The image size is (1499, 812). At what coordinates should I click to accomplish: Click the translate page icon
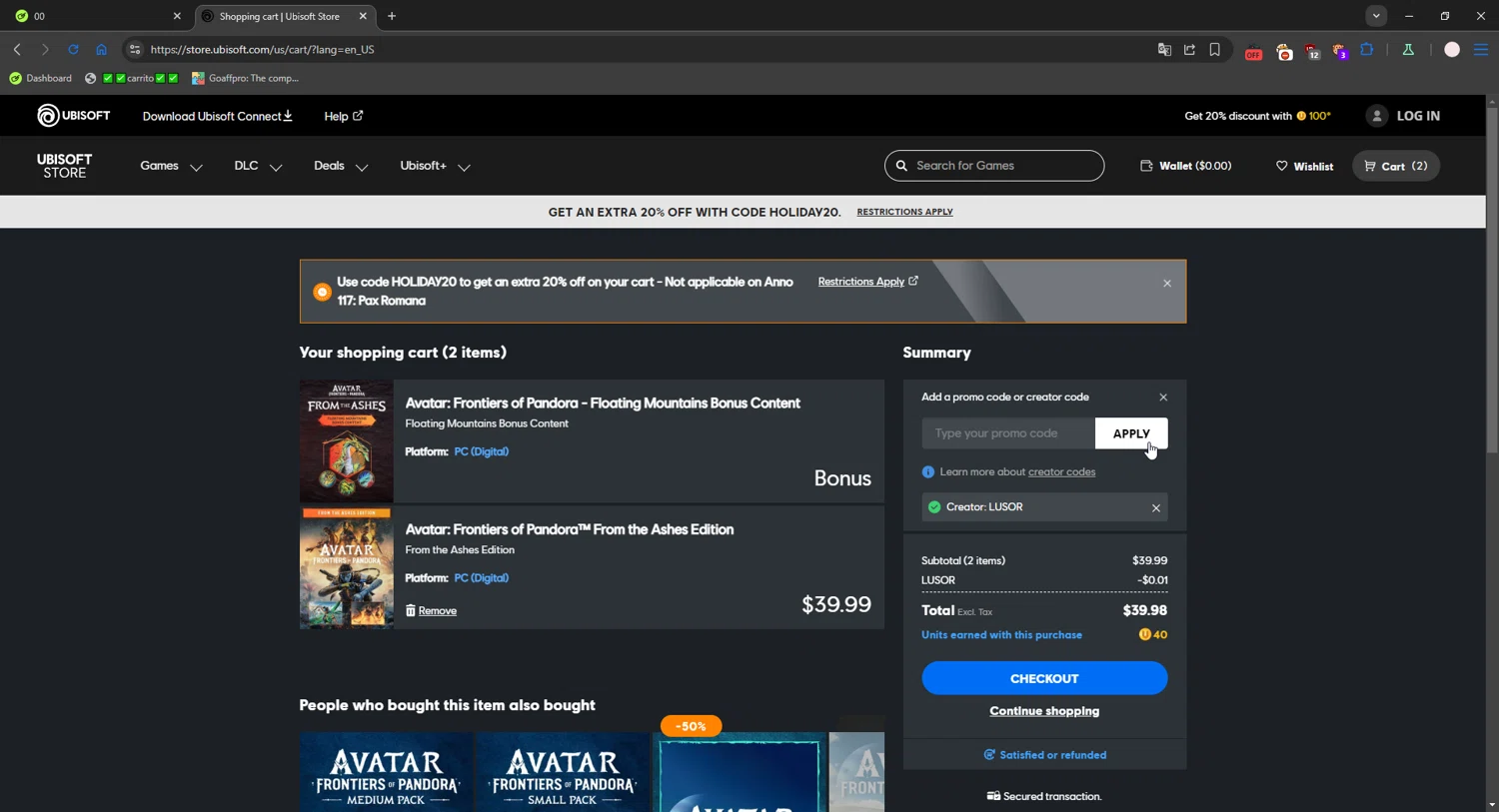click(x=1164, y=49)
